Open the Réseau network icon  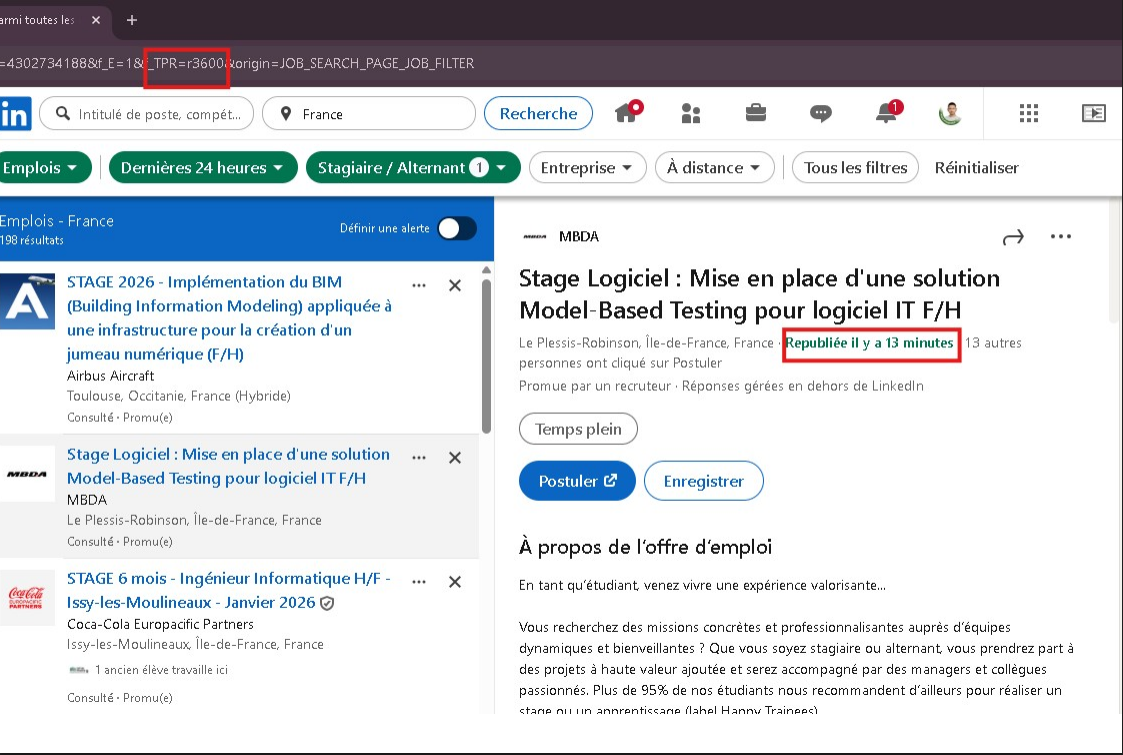coord(691,113)
